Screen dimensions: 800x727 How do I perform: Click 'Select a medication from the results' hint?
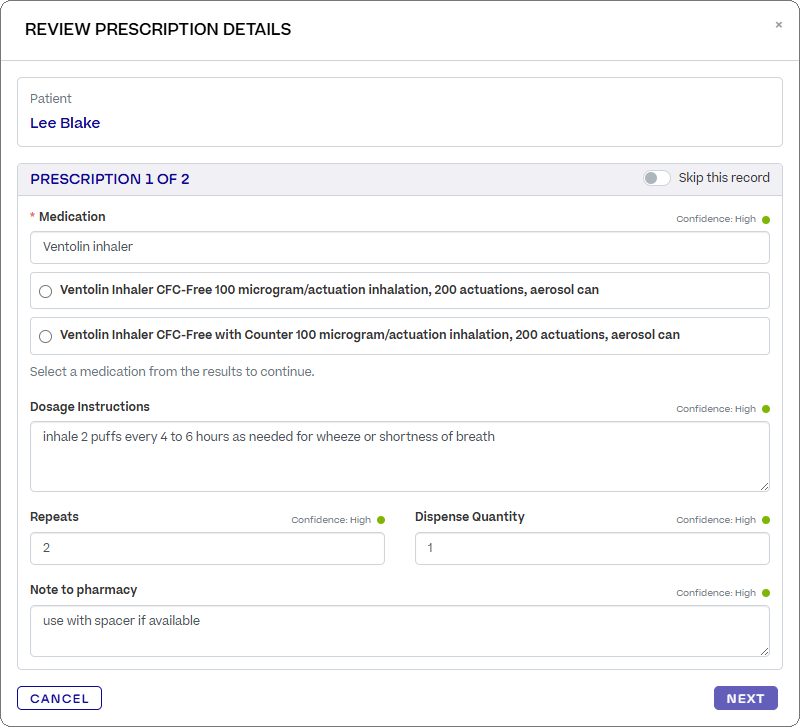tap(172, 372)
